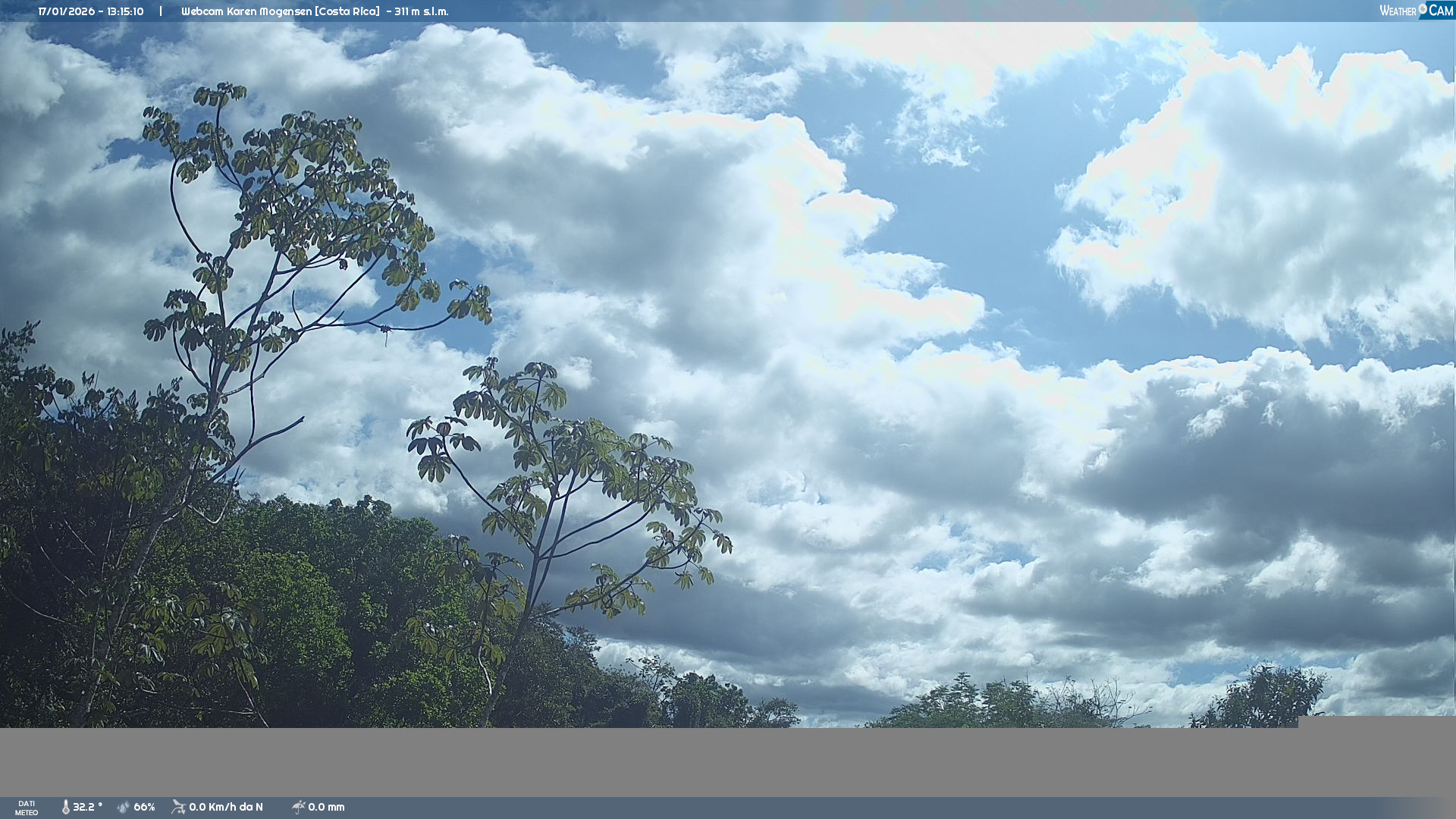Click the 0.0 Km/h da N wind reading
The width and height of the screenshot is (1456, 819).
(226, 808)
